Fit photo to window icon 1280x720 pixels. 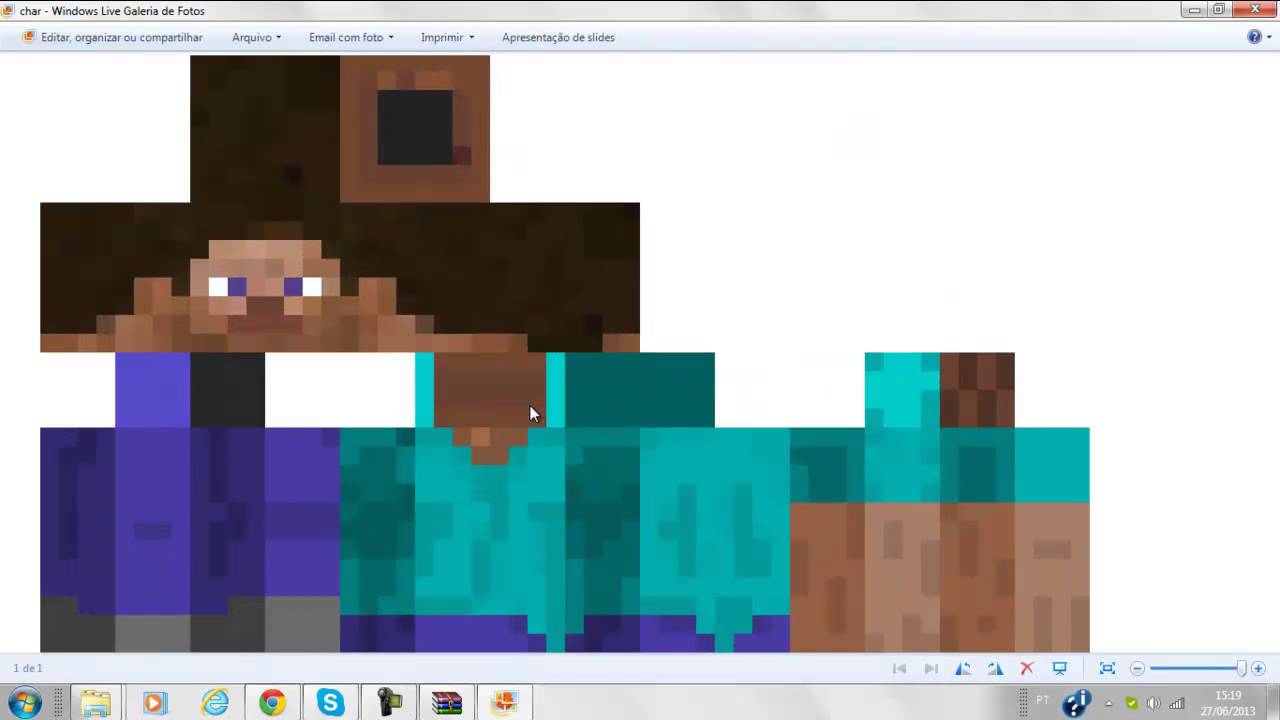(x=1107, y=668)
